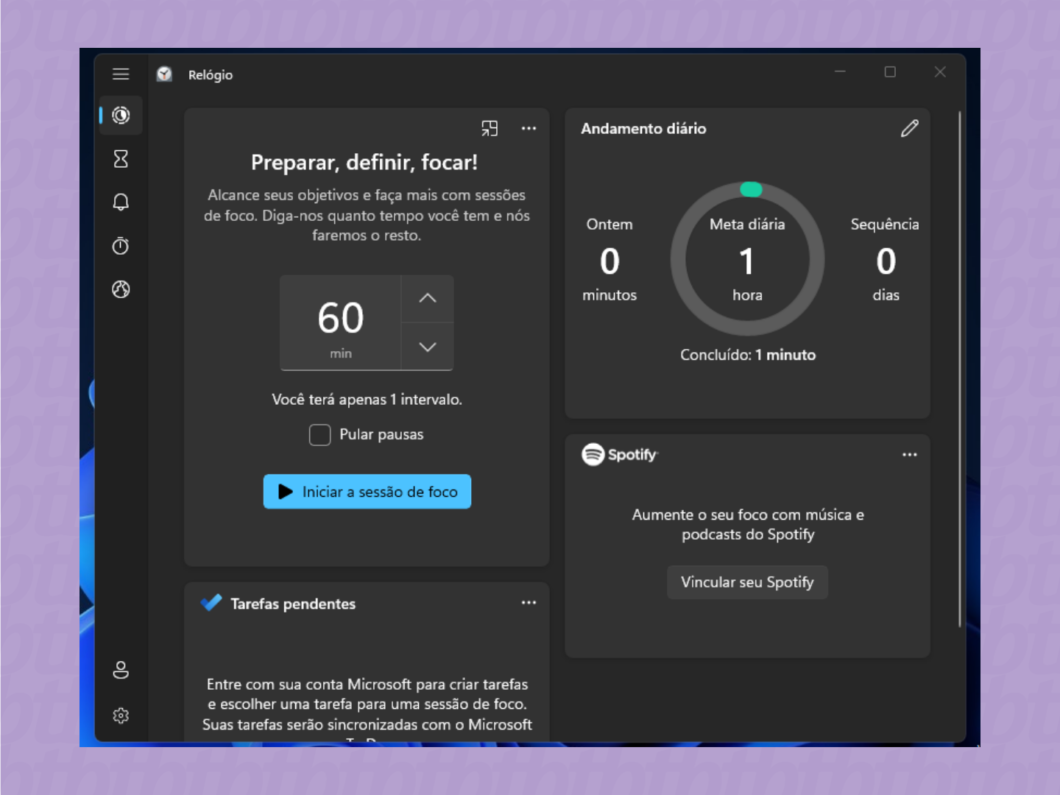Open the Spotify card options menu
This screenshot has height=795, width=1060.
(x=909, y=454)
